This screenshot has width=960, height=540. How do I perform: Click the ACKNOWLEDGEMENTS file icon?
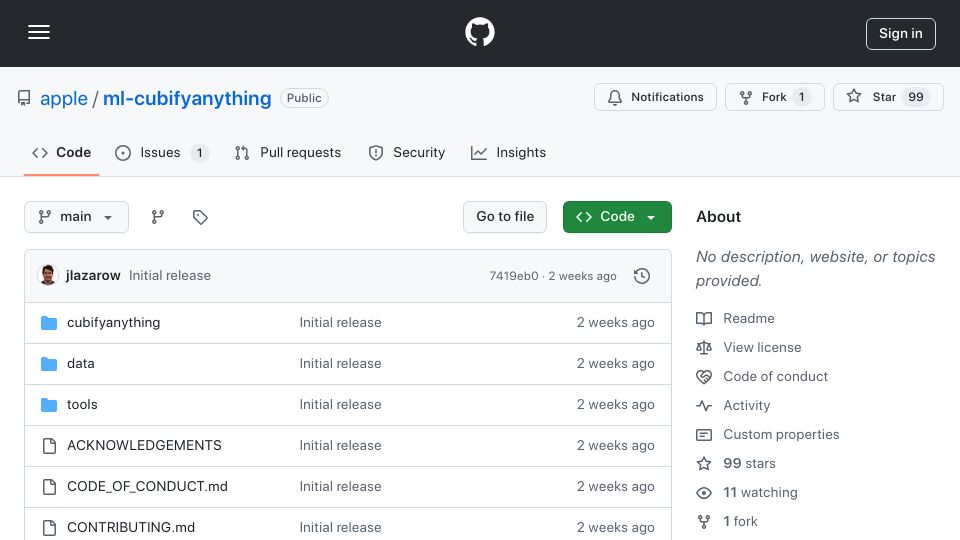tap(50, 446)
